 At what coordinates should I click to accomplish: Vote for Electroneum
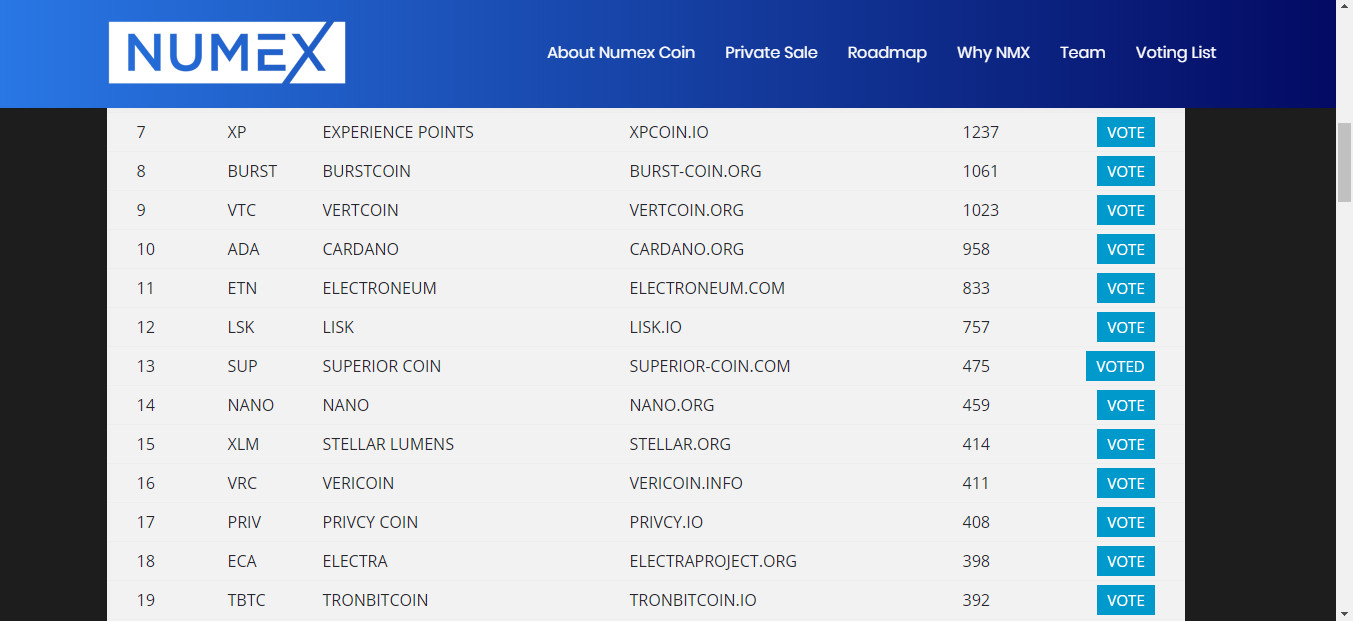(x=1126, y=288)
